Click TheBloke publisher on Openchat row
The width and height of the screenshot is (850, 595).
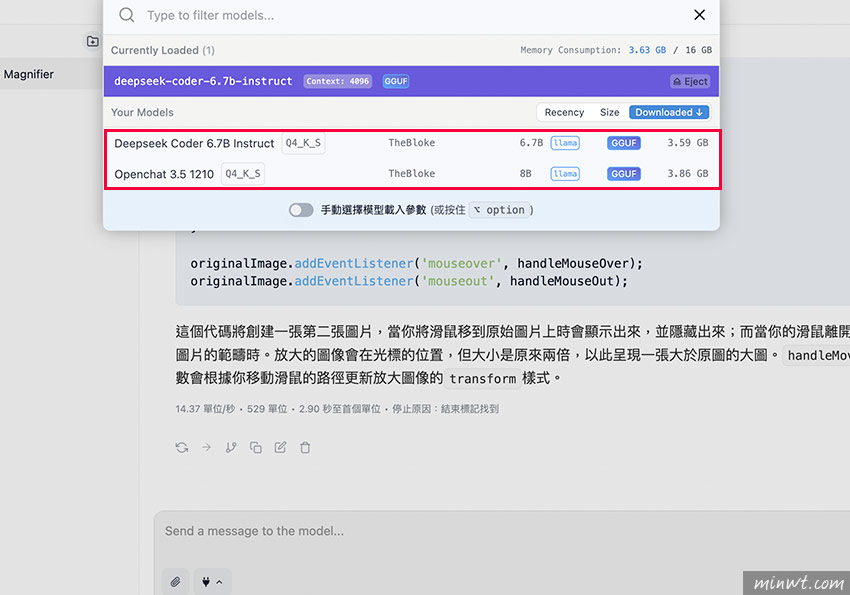[411, 173]
